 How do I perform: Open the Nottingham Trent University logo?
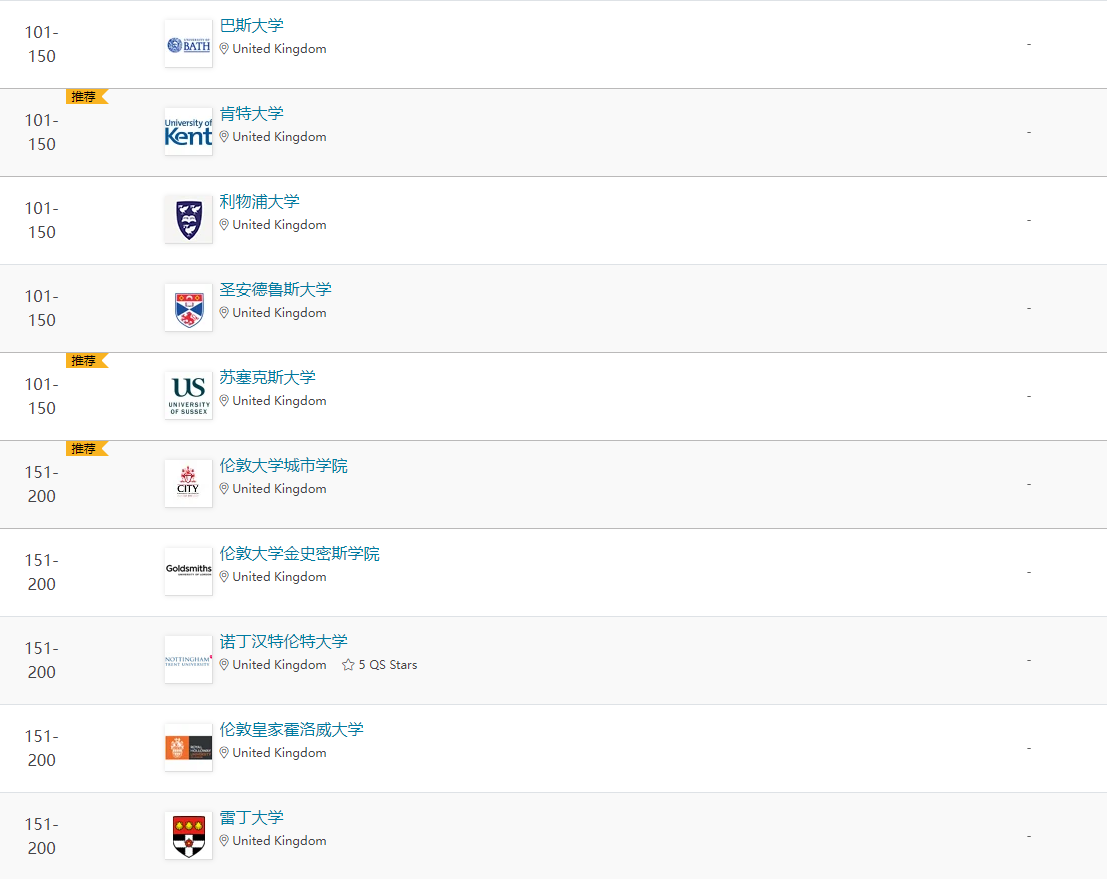tap(189, 659)
